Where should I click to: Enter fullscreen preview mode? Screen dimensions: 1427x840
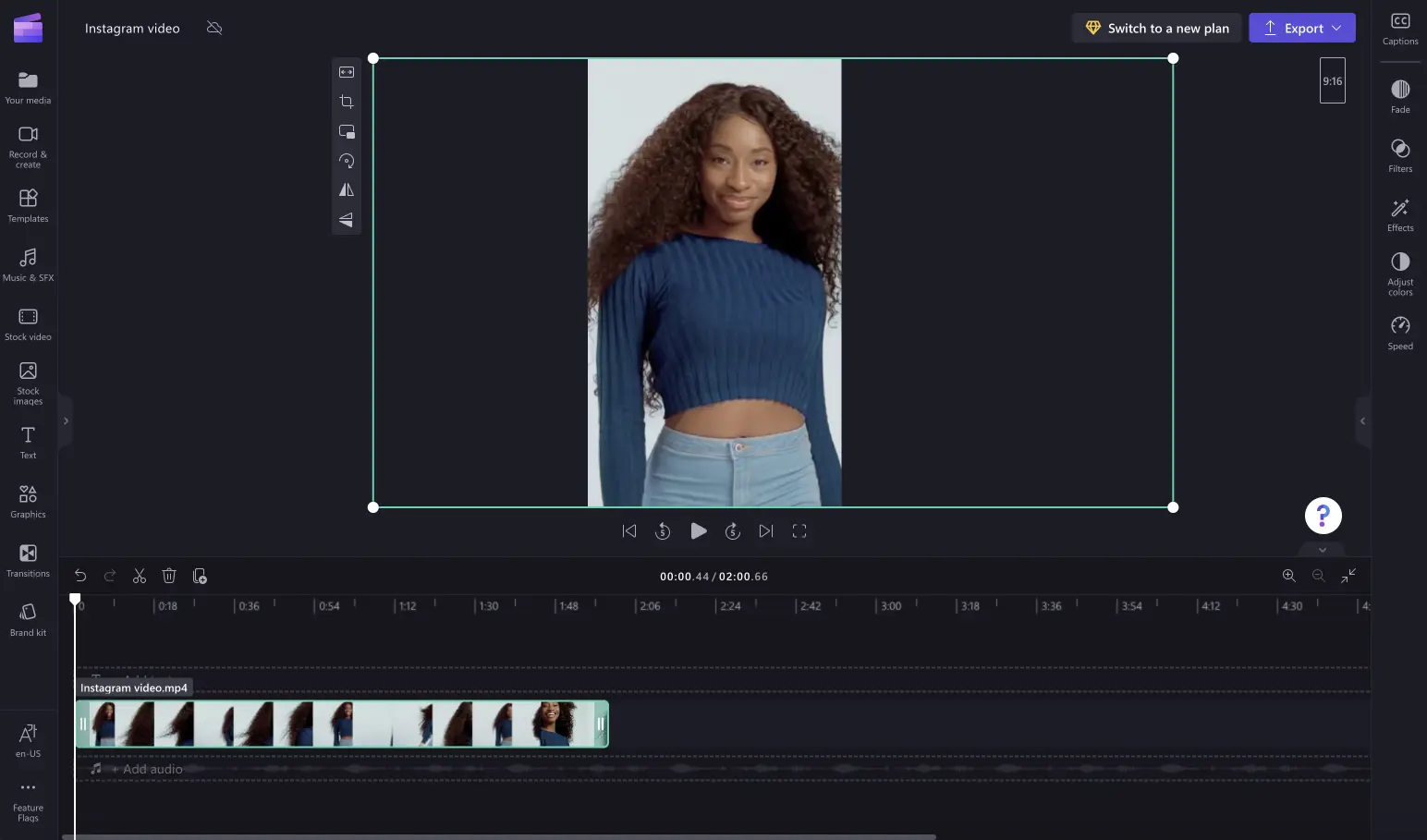(799, 531)
